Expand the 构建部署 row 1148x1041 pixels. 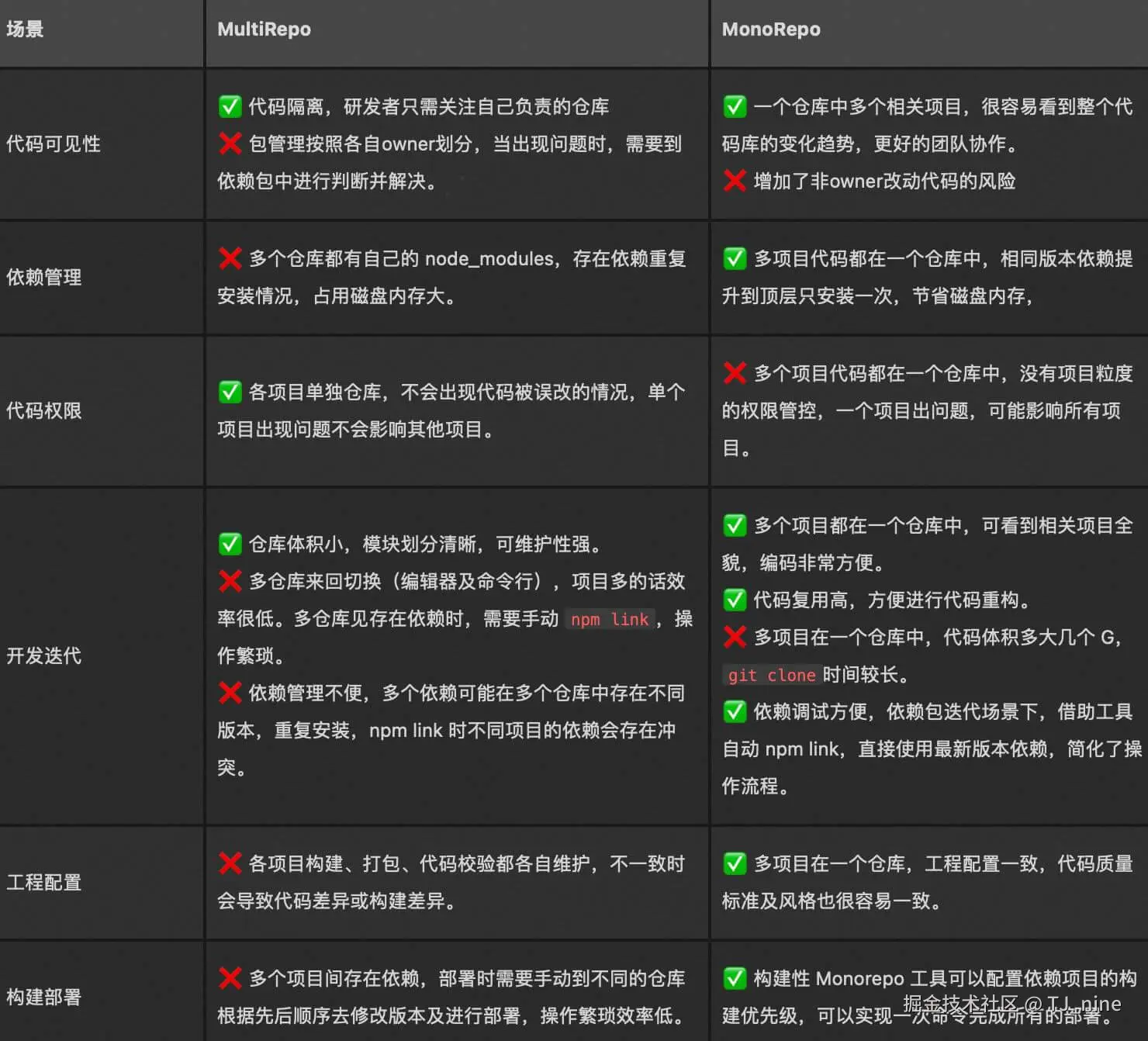(x=45, y=998)
